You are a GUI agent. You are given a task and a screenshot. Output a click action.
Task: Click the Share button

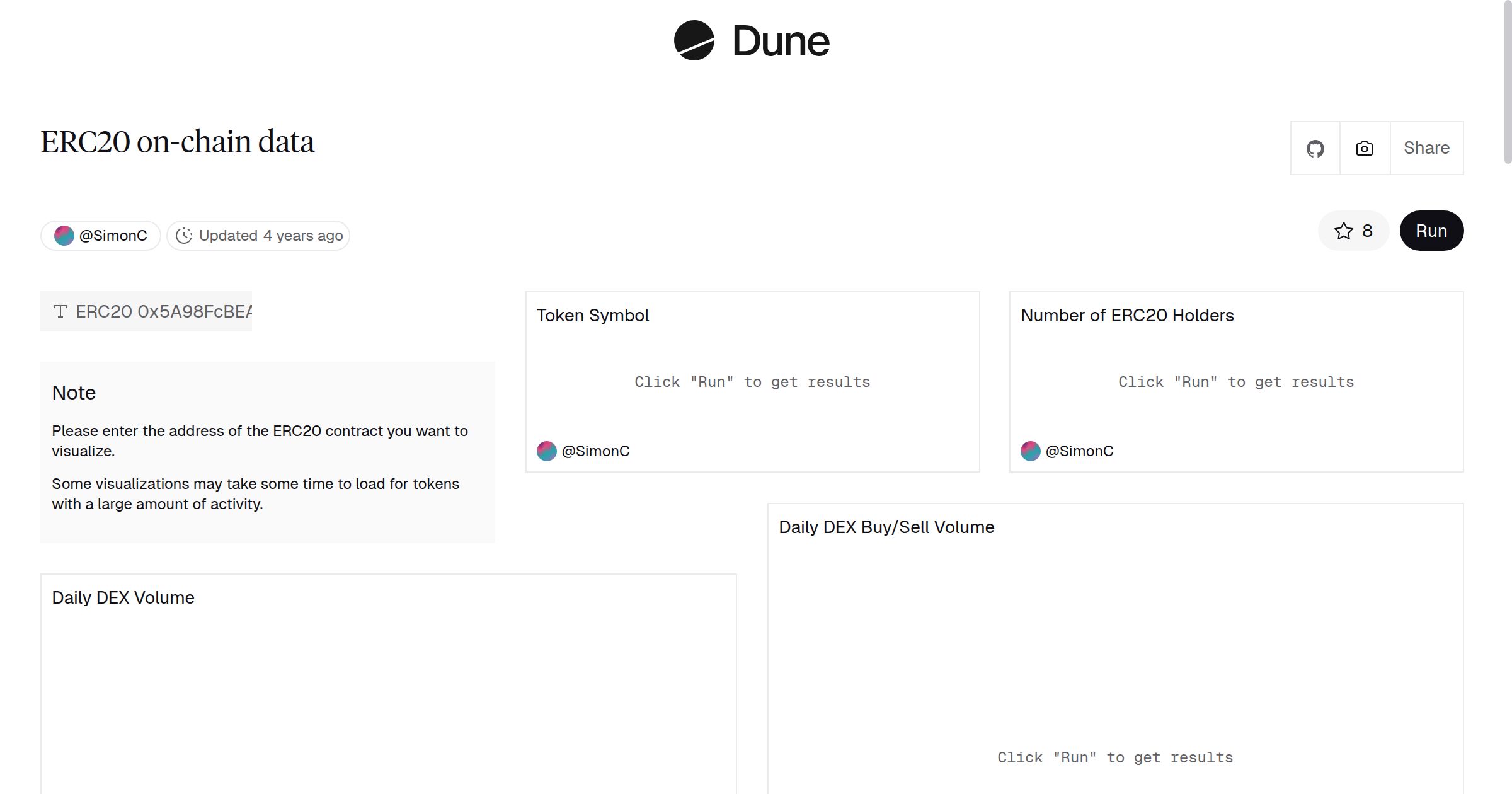click(1426, 147)
